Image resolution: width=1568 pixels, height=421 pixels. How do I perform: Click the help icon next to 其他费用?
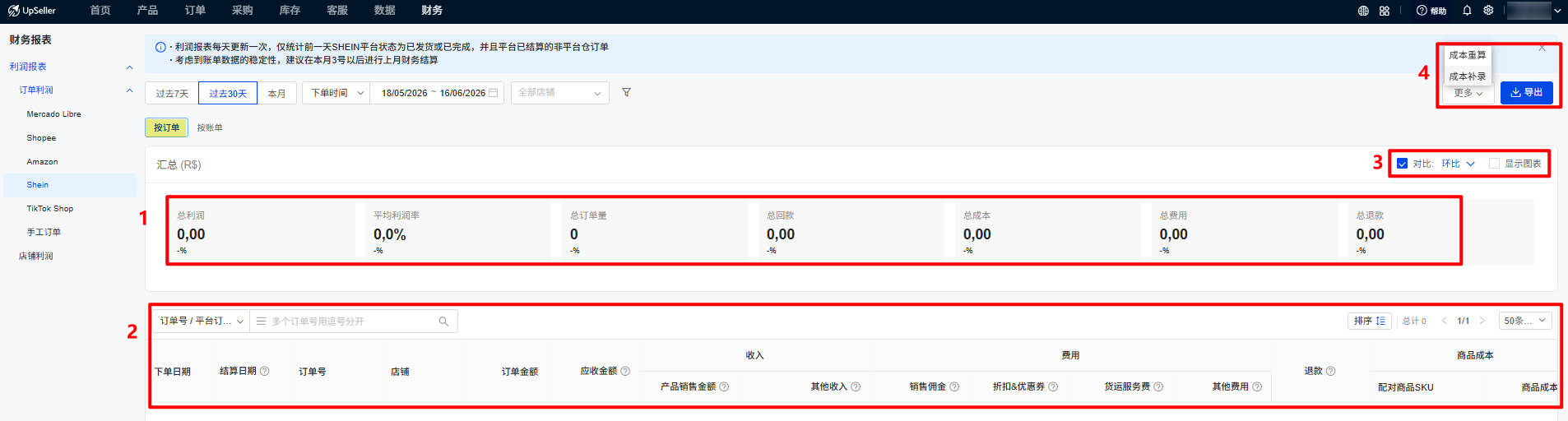tap(1257, 386)
